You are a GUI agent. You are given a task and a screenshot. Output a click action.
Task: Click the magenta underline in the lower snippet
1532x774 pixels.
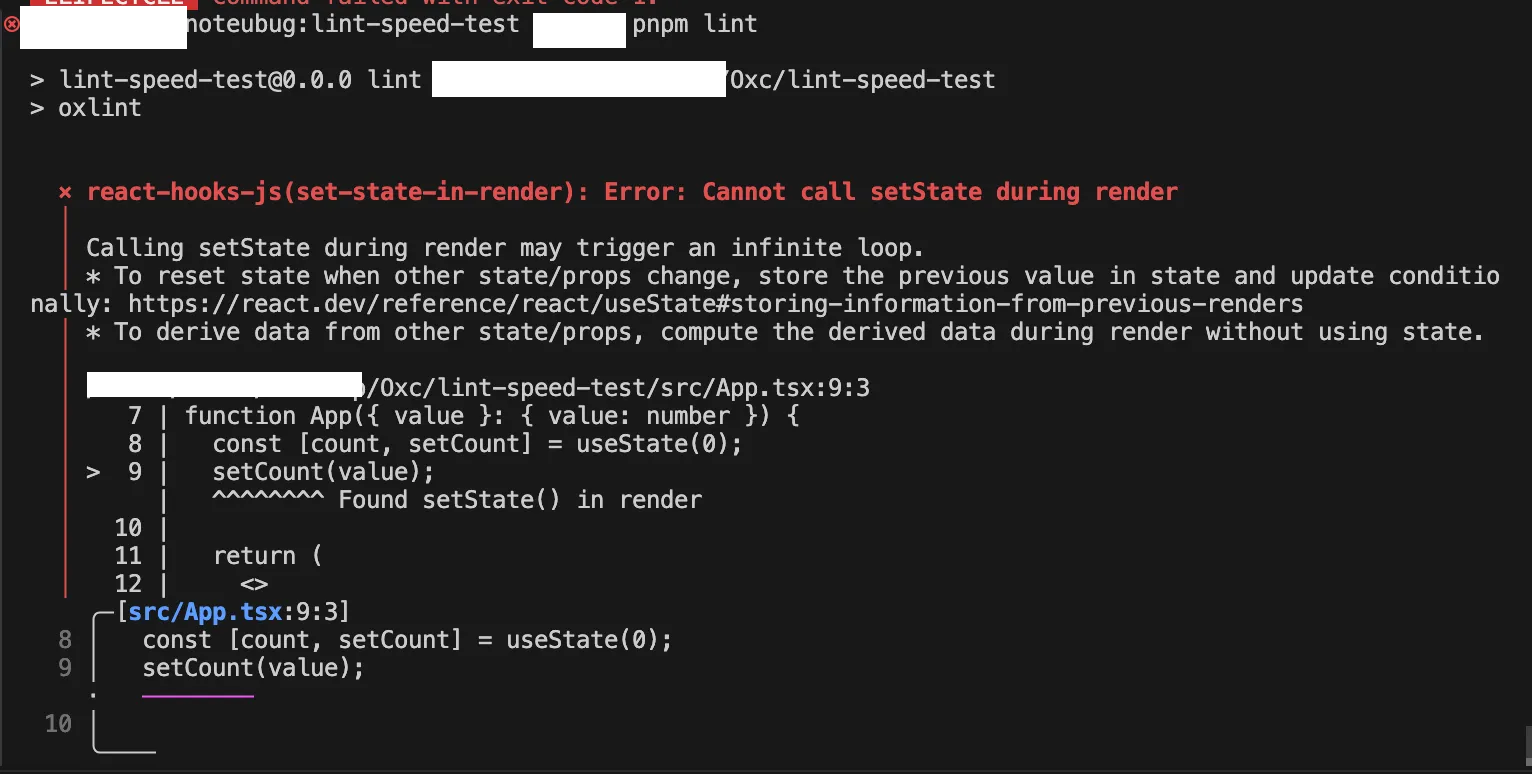point(198,695)
